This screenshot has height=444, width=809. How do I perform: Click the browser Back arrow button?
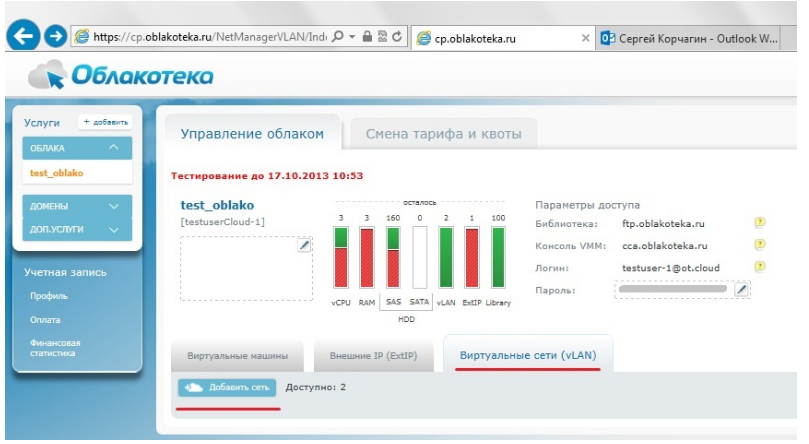tap(23, 36)
